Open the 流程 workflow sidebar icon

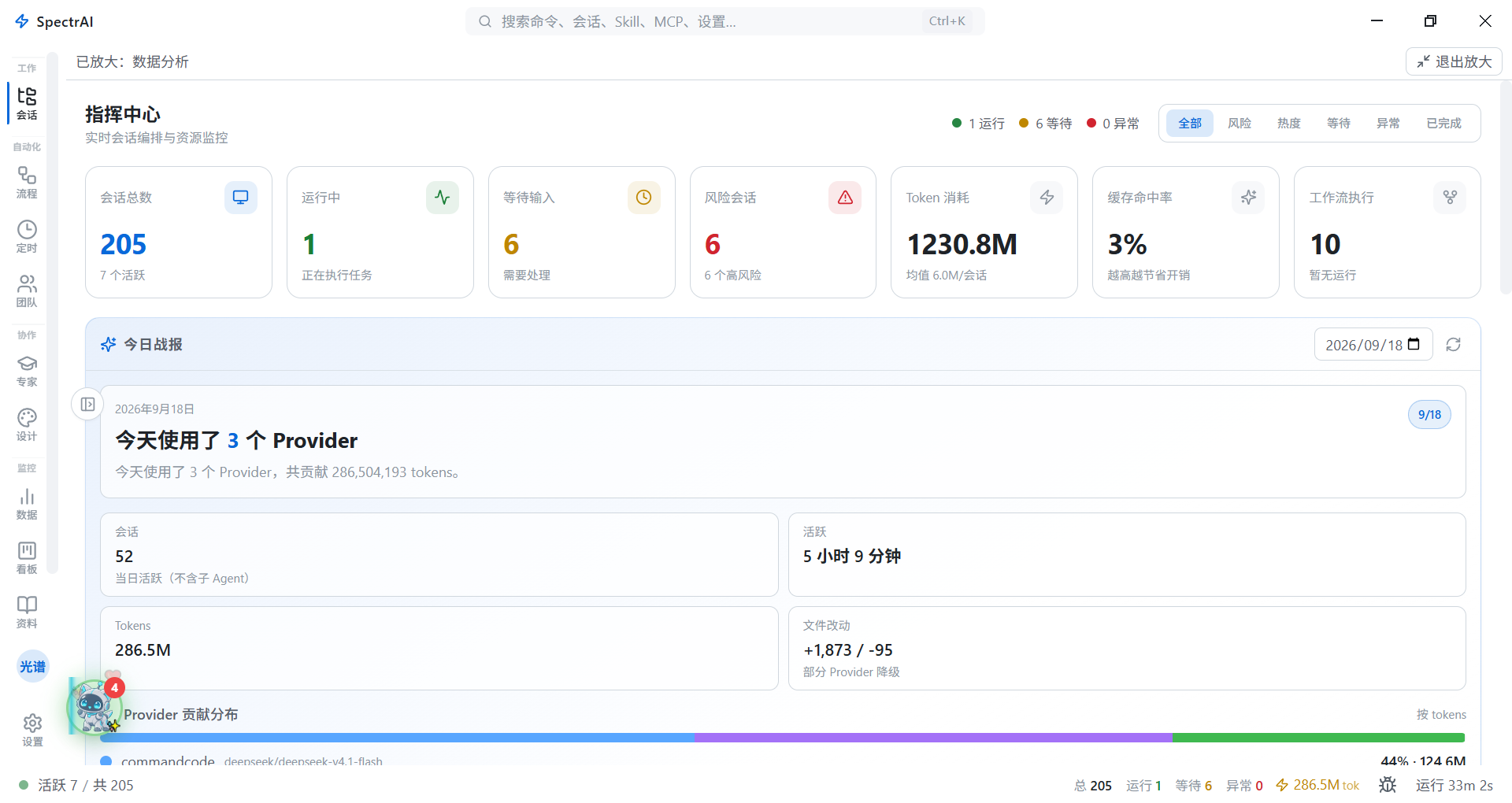(x=27, y=182)
